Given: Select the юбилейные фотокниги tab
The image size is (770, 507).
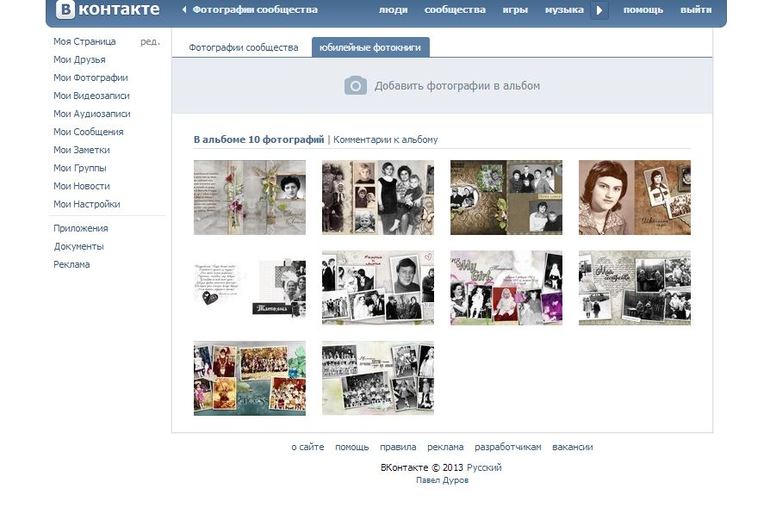Looking at the screenshot, I should point(370,48).
